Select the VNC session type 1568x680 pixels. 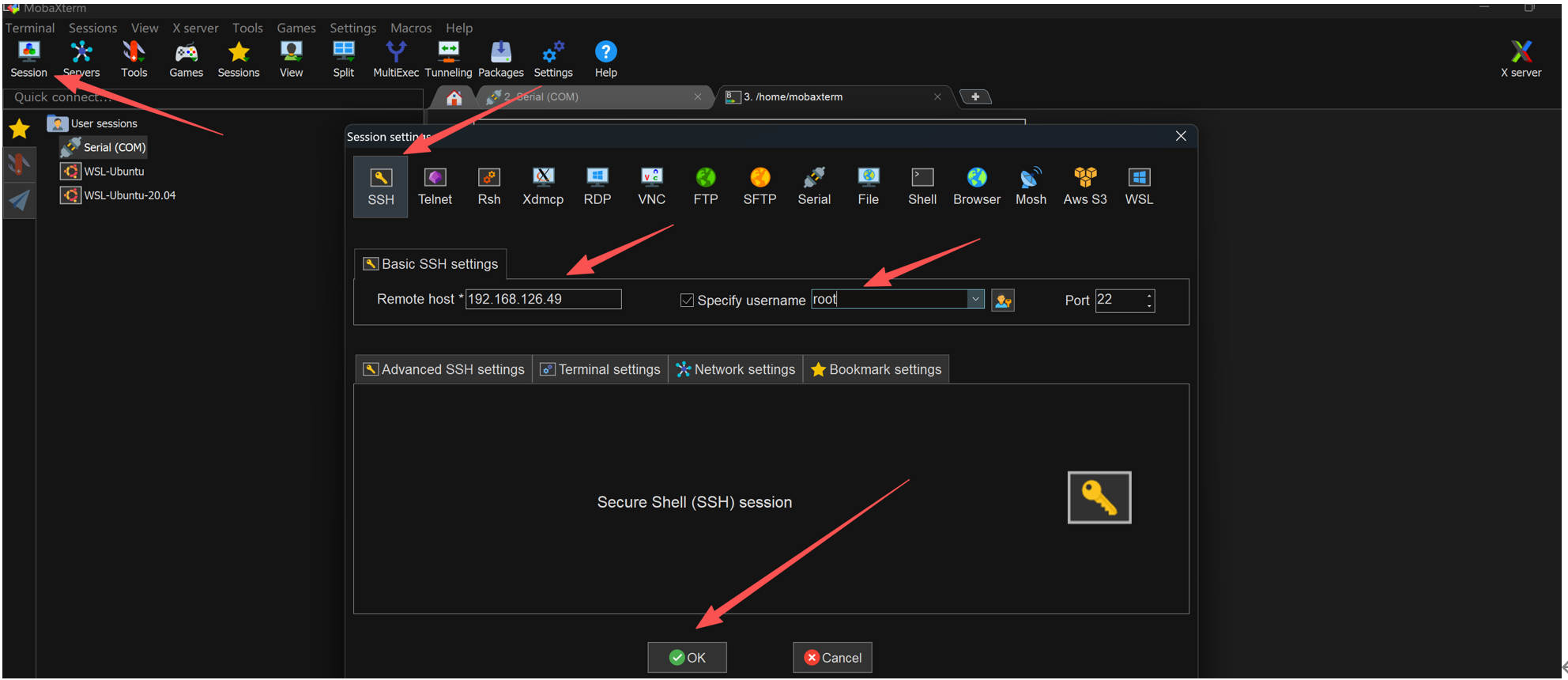[x=652, y=187]
